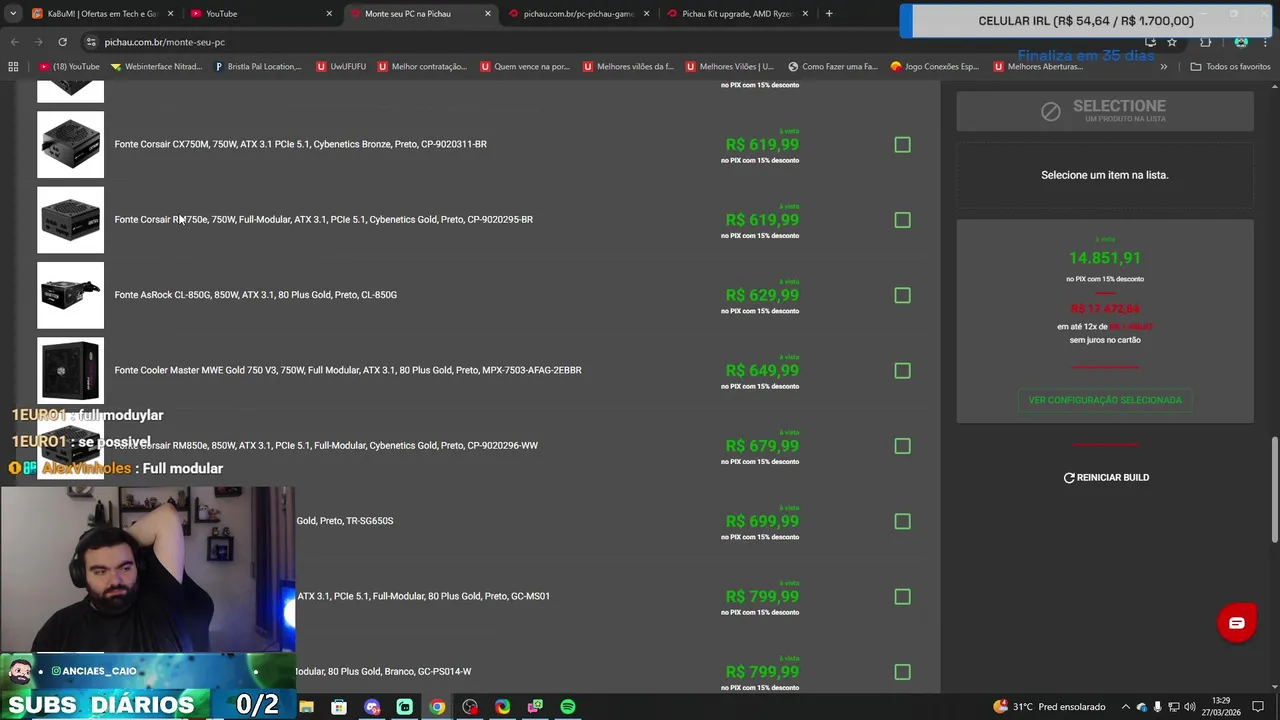The width and height of the screenshot is (1280, 720).
Task: Check the AsRock CL-850G power supply
Action: (902, 295)
